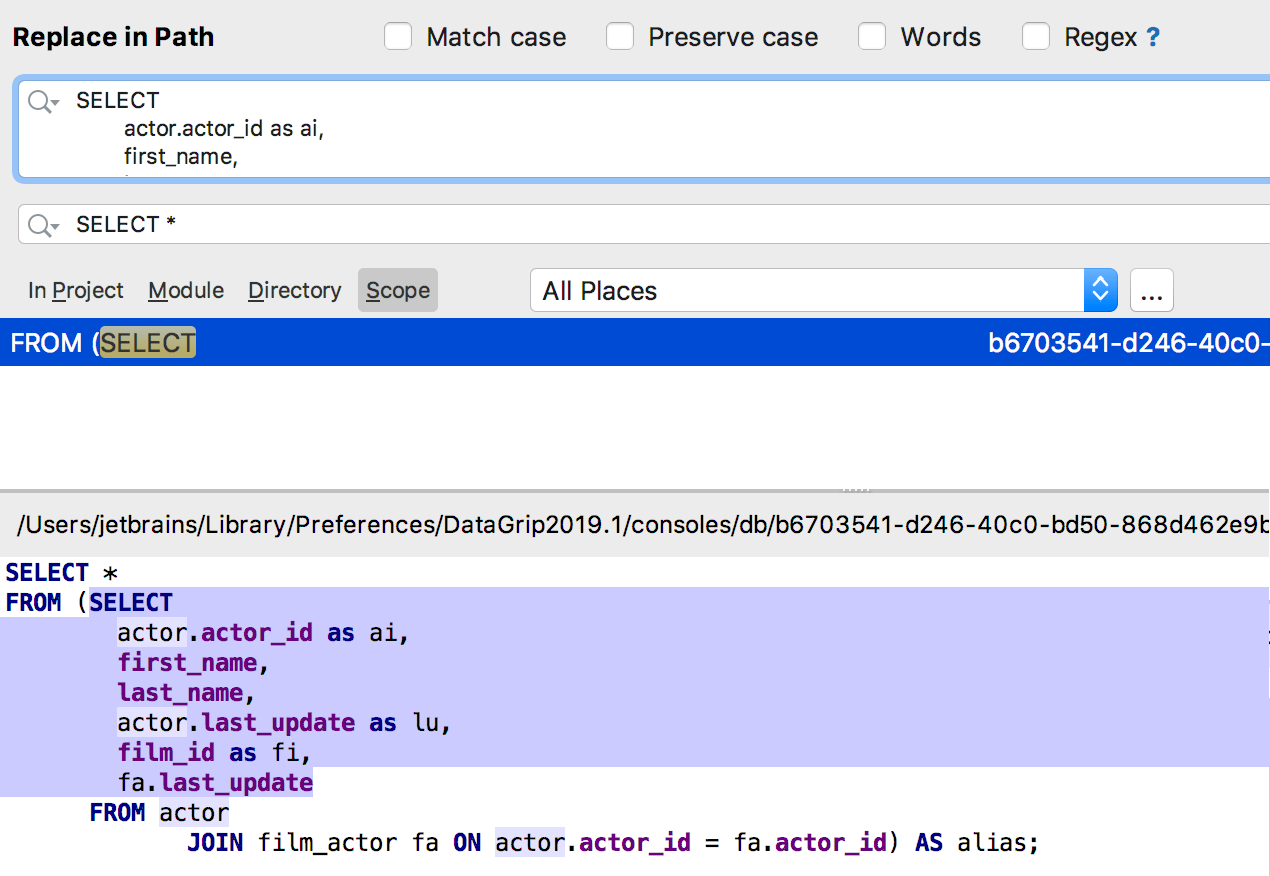Click the scope dropdown arrow stepper
This screenshot has height=876, width=1270.
[x=1100, y=291]
